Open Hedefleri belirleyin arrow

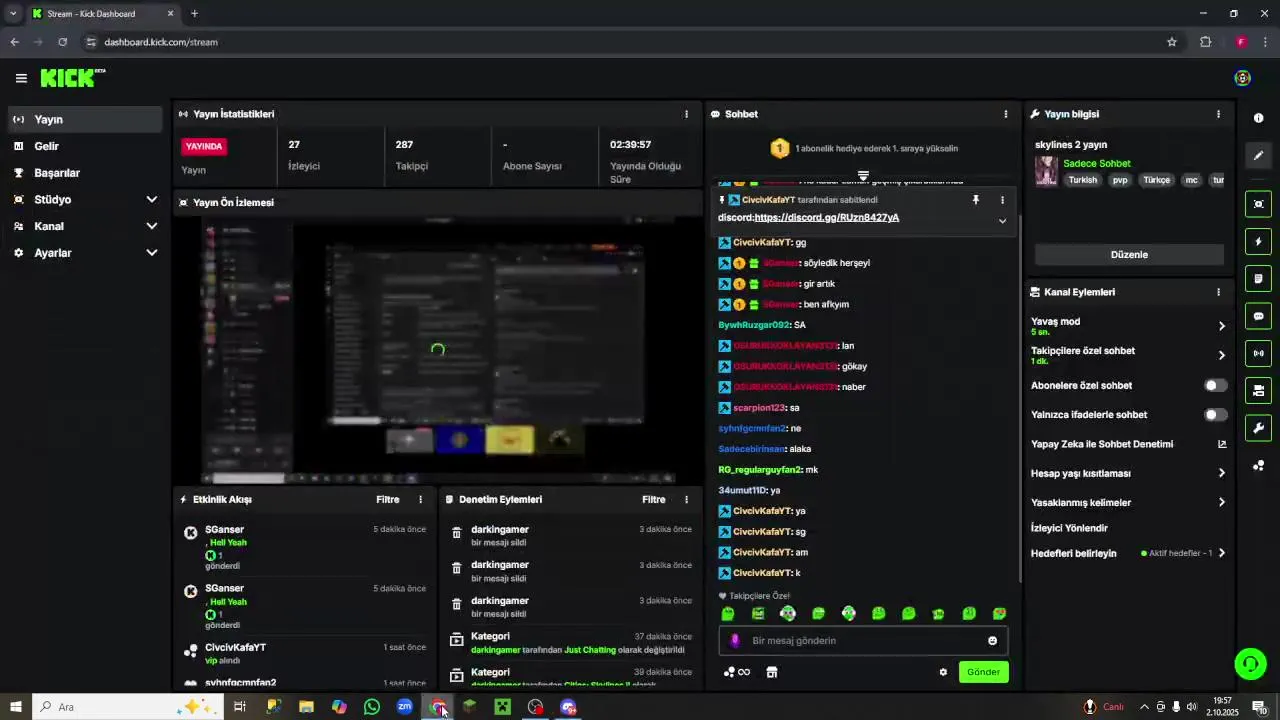[x=1221, y=553]
